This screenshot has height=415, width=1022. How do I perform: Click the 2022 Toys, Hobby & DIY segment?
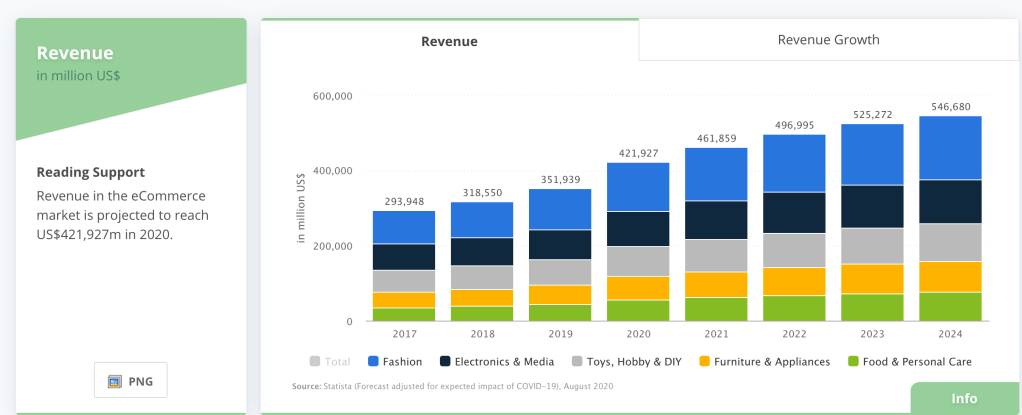tap(794, 250)
